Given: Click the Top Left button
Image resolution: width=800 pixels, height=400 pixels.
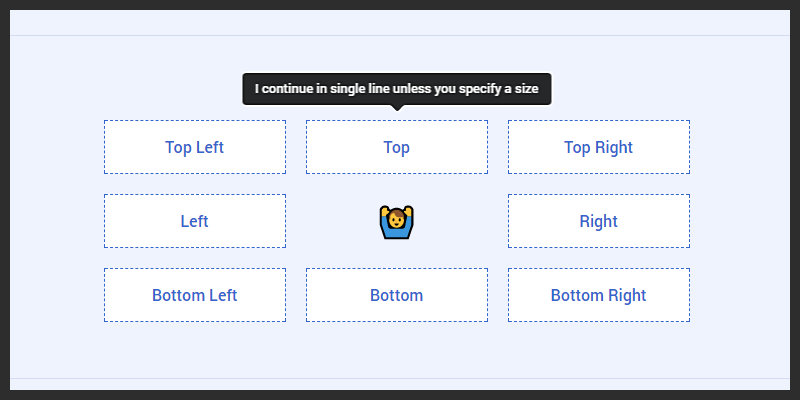Looking at the screenshot, I should [x=195, y=147].
